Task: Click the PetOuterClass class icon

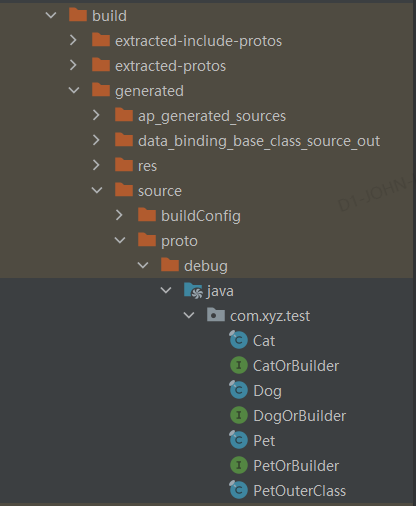Action: click(x=239, y=490)
